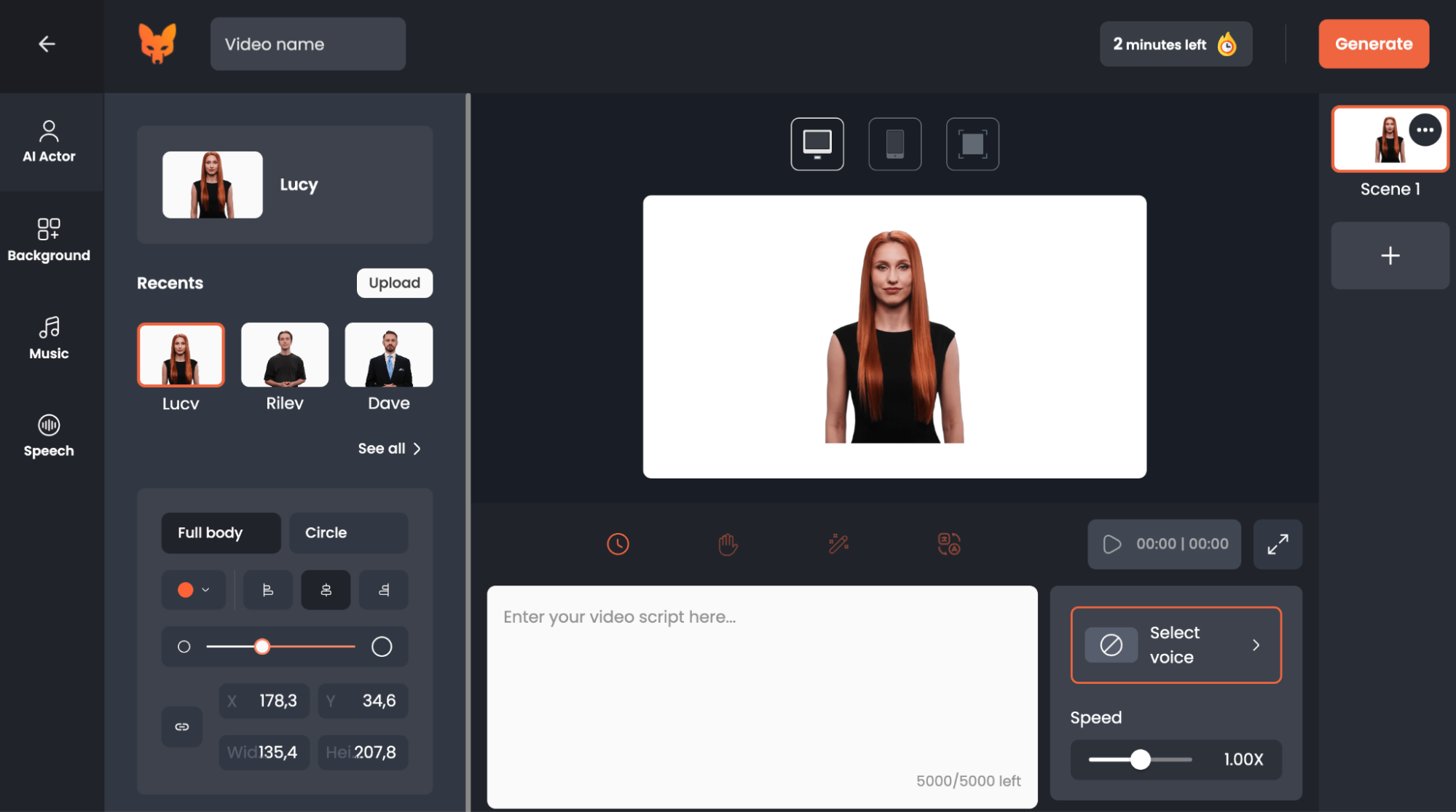This screenshot has width=1456, height=812.
Task: Open the translate script icon
Action: point(949,544)
